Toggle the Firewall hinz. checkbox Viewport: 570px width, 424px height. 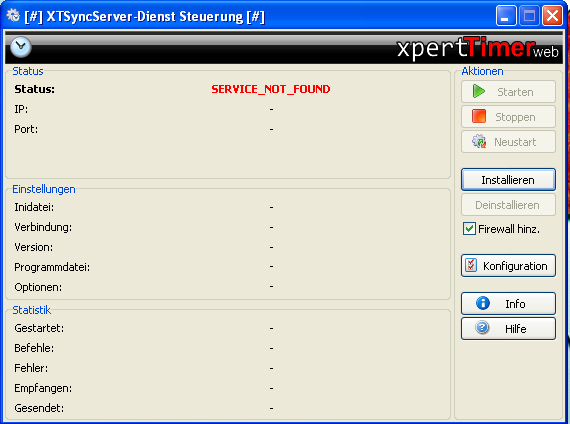coord(469,229)
